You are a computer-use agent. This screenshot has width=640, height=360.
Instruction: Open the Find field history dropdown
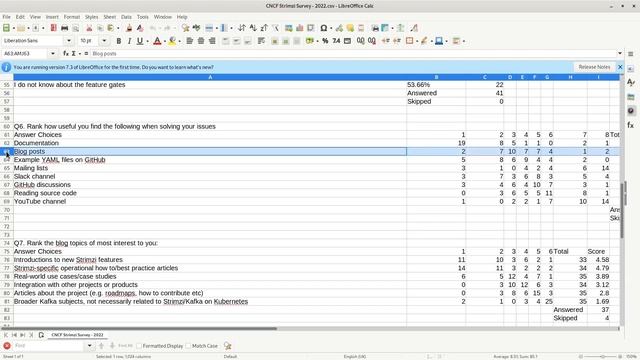click(x=89, y=346)
